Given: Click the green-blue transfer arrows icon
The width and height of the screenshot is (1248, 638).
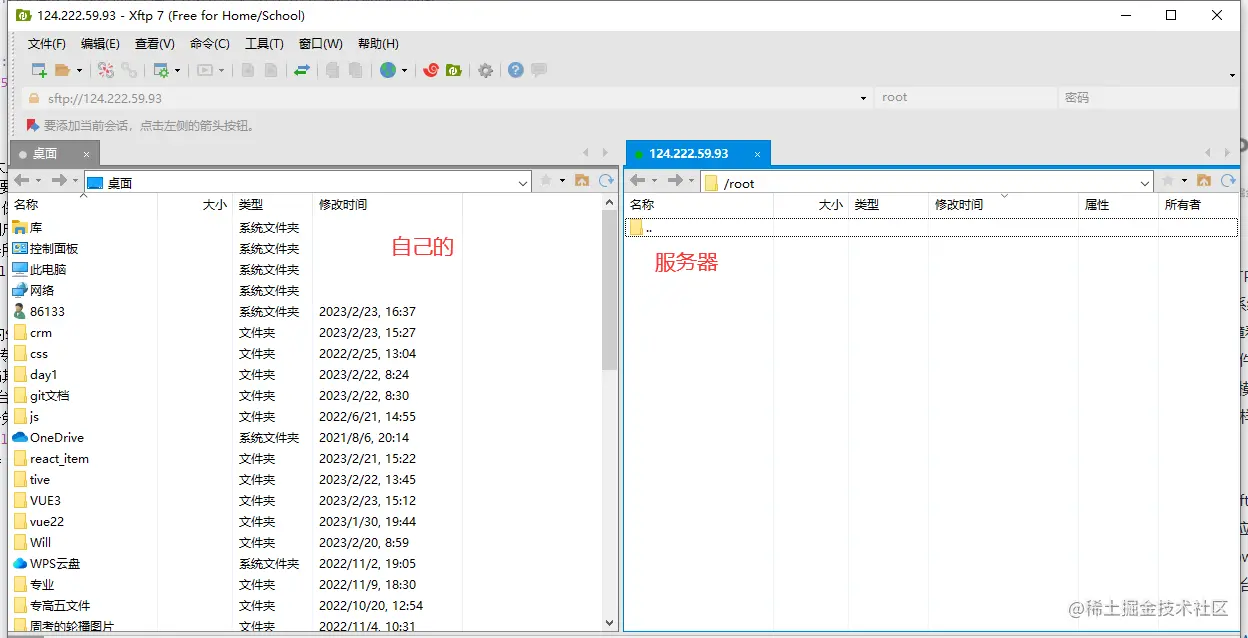Looking at the screenshot, I should [x=301, y=70].
